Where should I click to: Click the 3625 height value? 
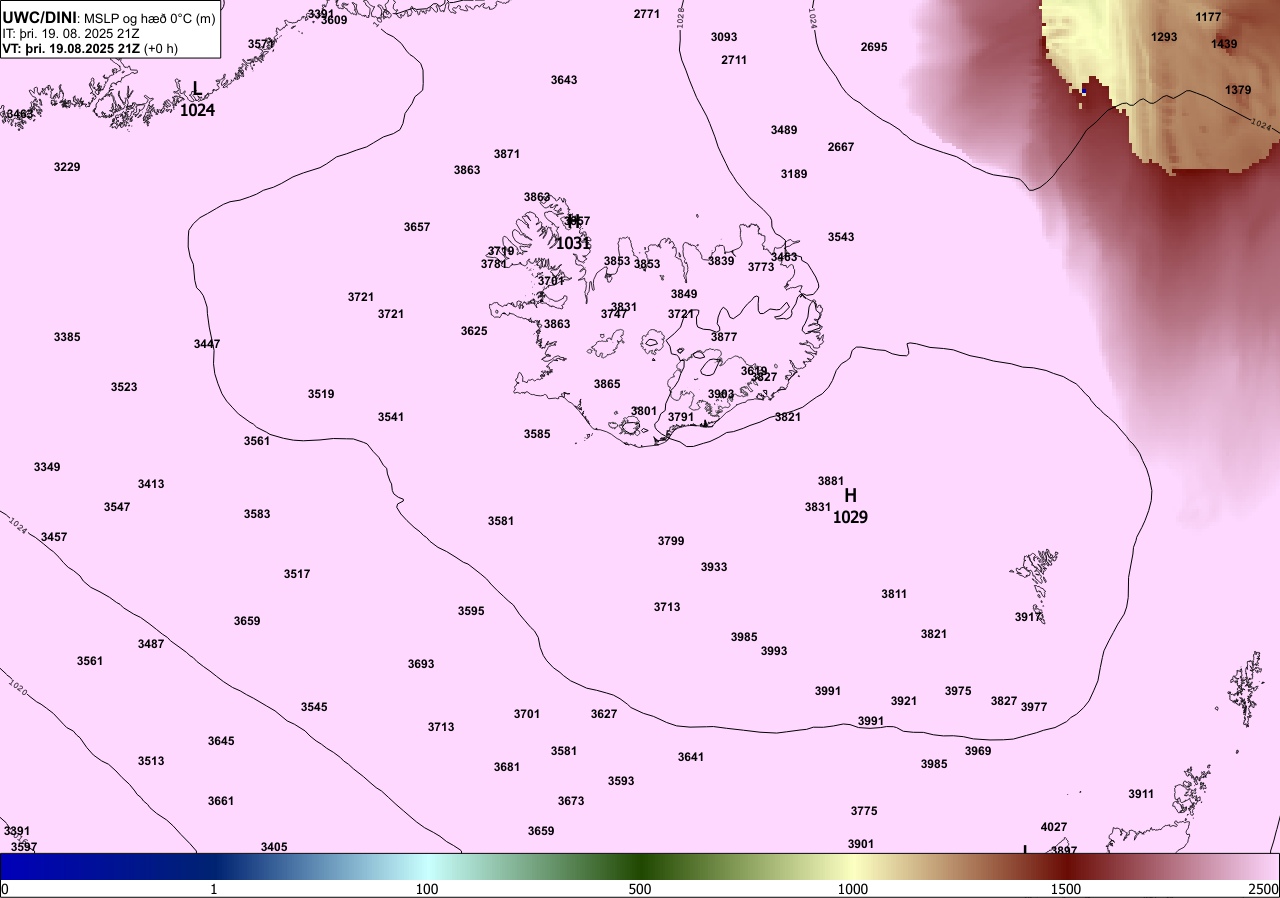474,331
